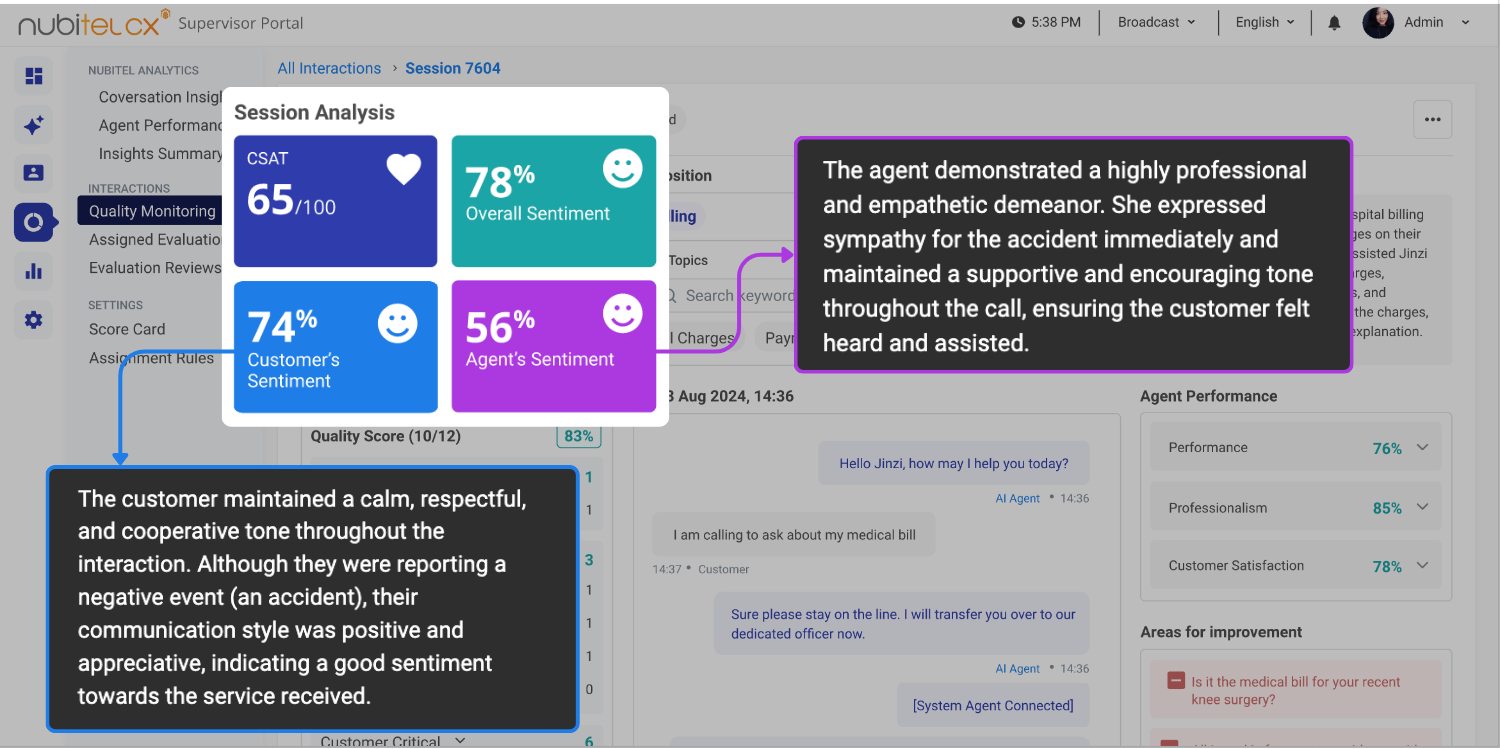Click the Admin profile avatar
1500x749 pixels.
[x=1378, y=22]
